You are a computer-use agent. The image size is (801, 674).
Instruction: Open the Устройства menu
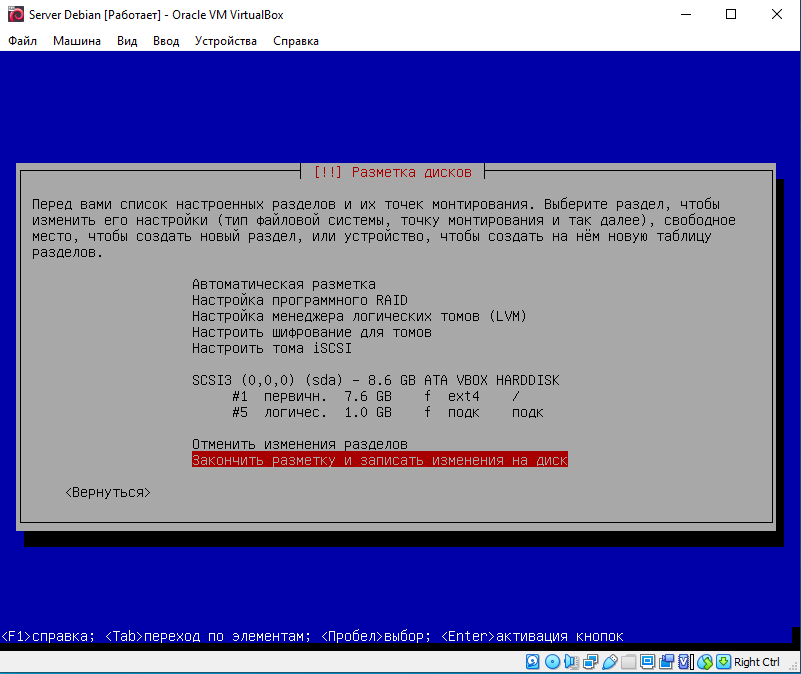(225, 41)
